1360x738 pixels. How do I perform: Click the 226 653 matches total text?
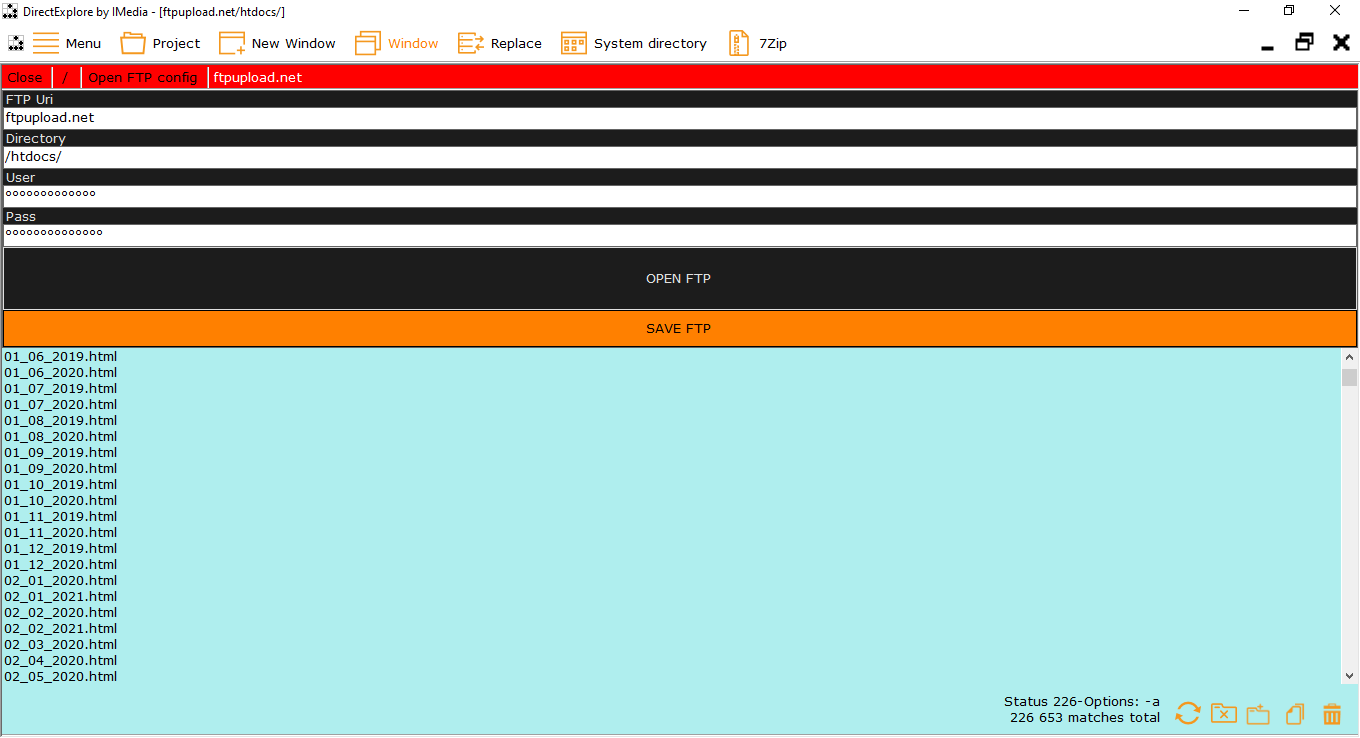(1085, 718)
